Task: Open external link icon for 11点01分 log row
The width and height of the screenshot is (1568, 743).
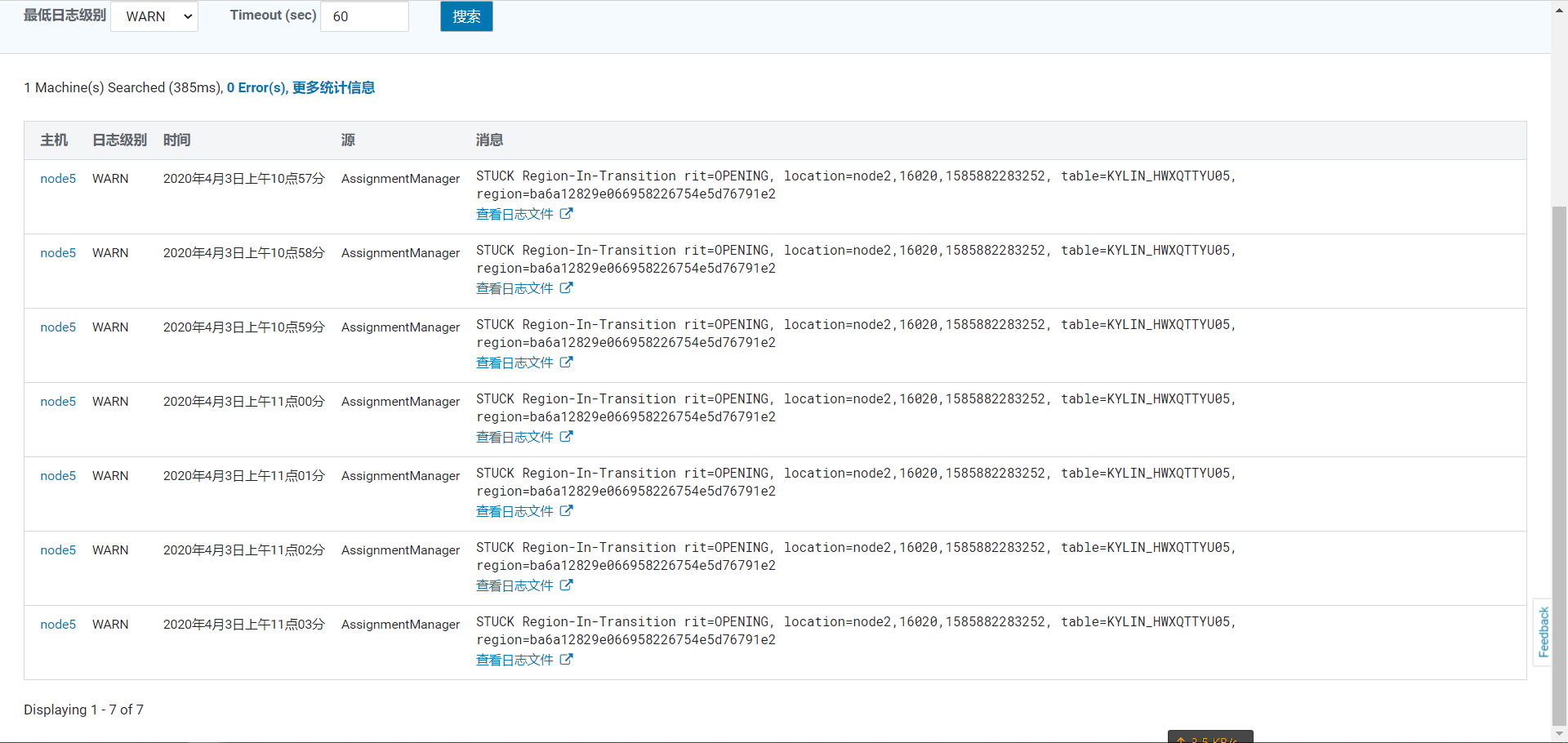Action: pyautogui.click(x=566, y=511)
